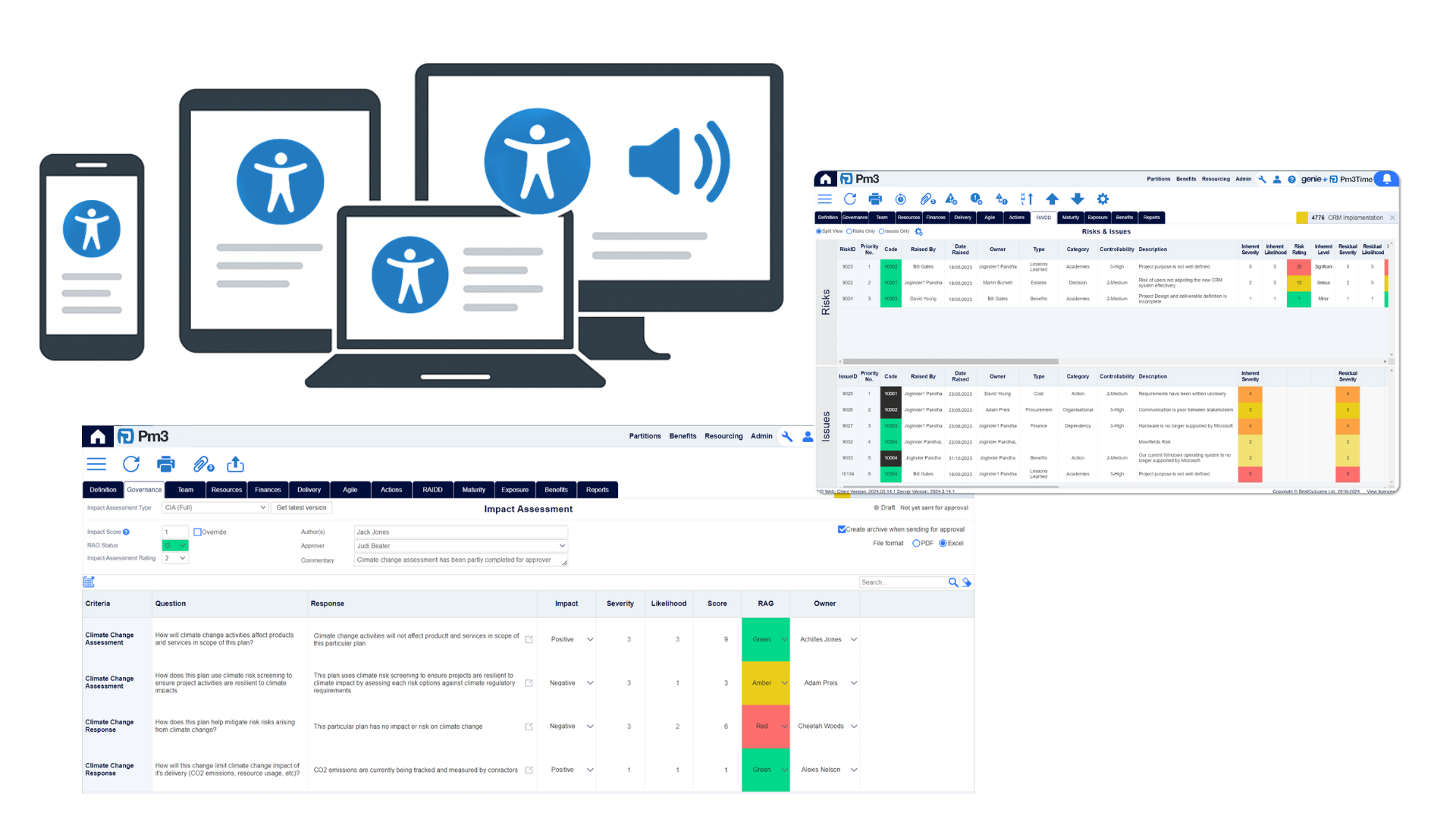Open attachments paperclip in the Impact Assessment window
The height and width of the screenshot is (819, 1456).
click(203, 464)
